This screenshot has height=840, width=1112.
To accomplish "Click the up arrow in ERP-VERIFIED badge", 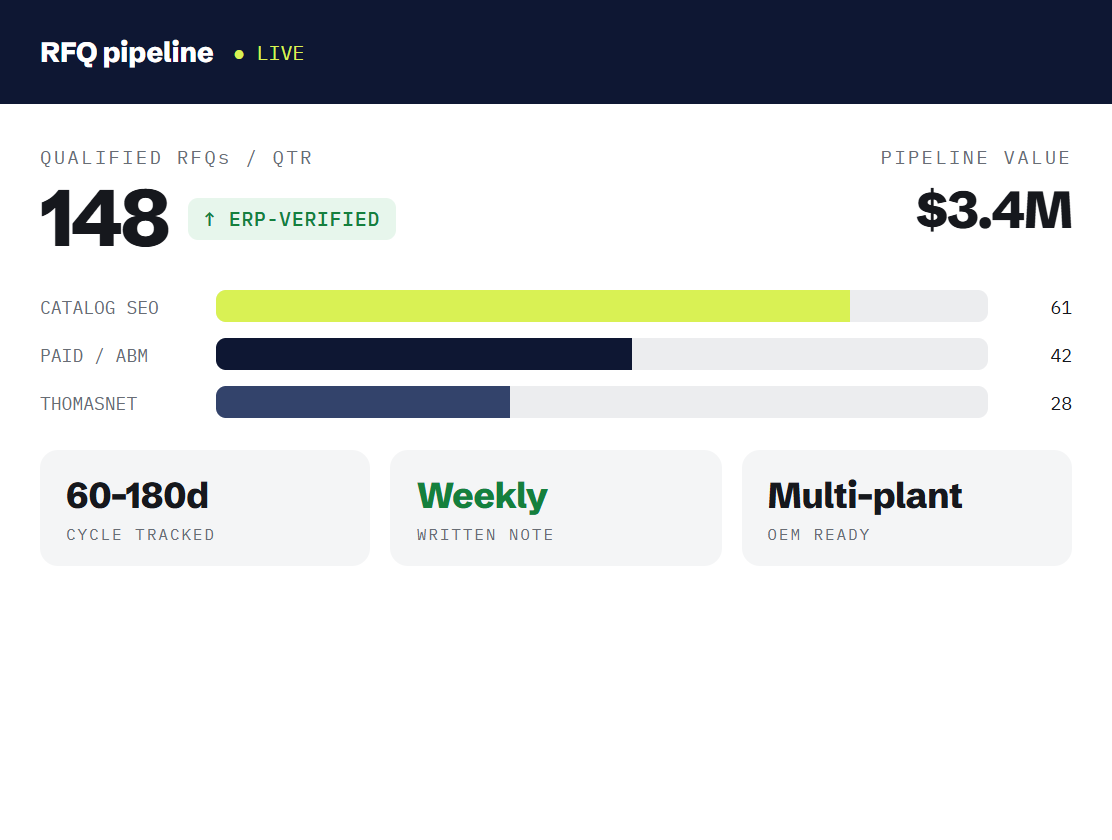I will point(209,219).
